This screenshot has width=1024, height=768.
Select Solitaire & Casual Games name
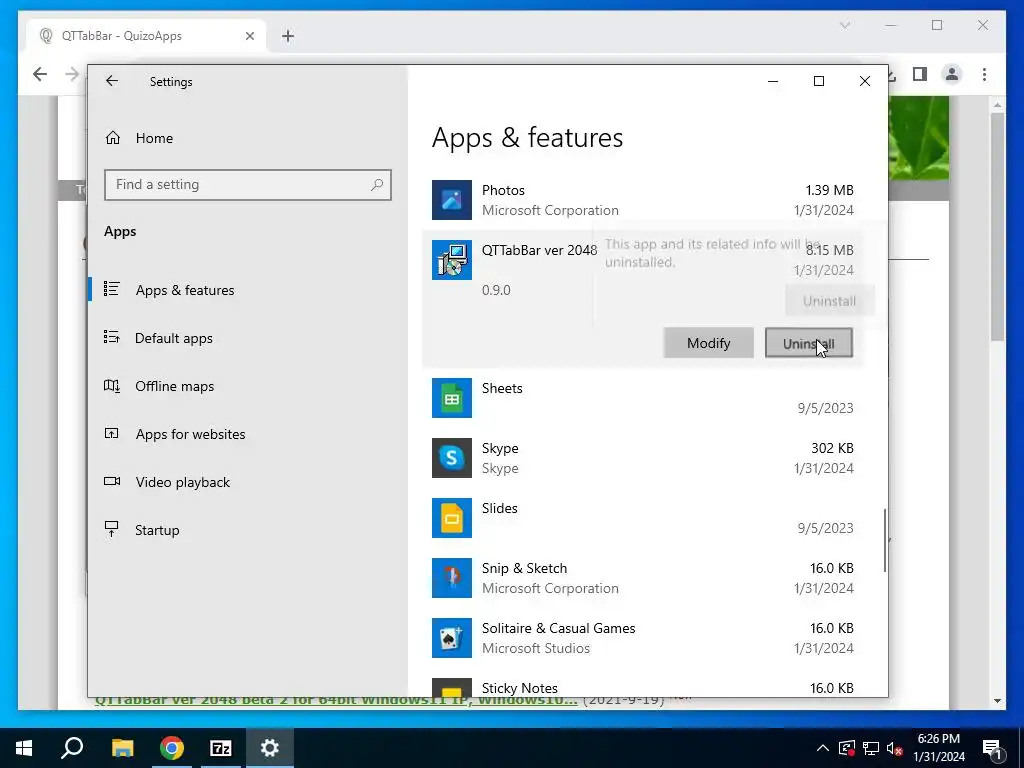(x=558, y=628)
